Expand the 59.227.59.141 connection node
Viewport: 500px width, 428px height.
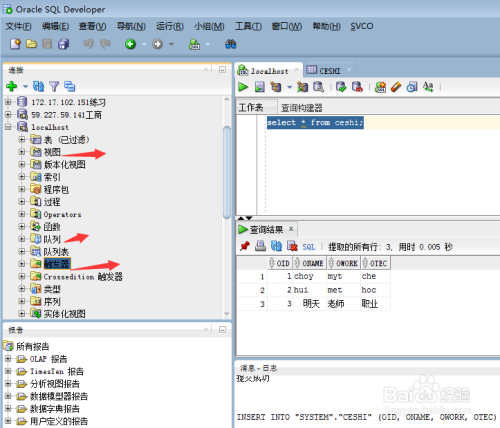[x=8, y=115]
